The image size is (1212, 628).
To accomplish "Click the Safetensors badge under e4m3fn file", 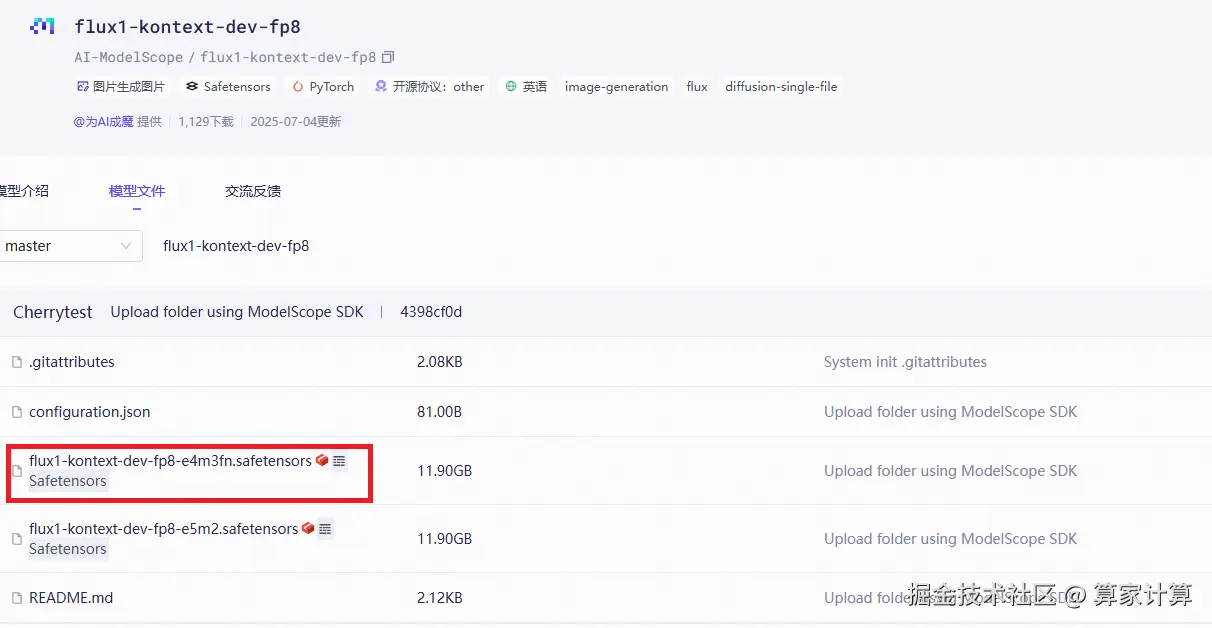I will (68, 481).
